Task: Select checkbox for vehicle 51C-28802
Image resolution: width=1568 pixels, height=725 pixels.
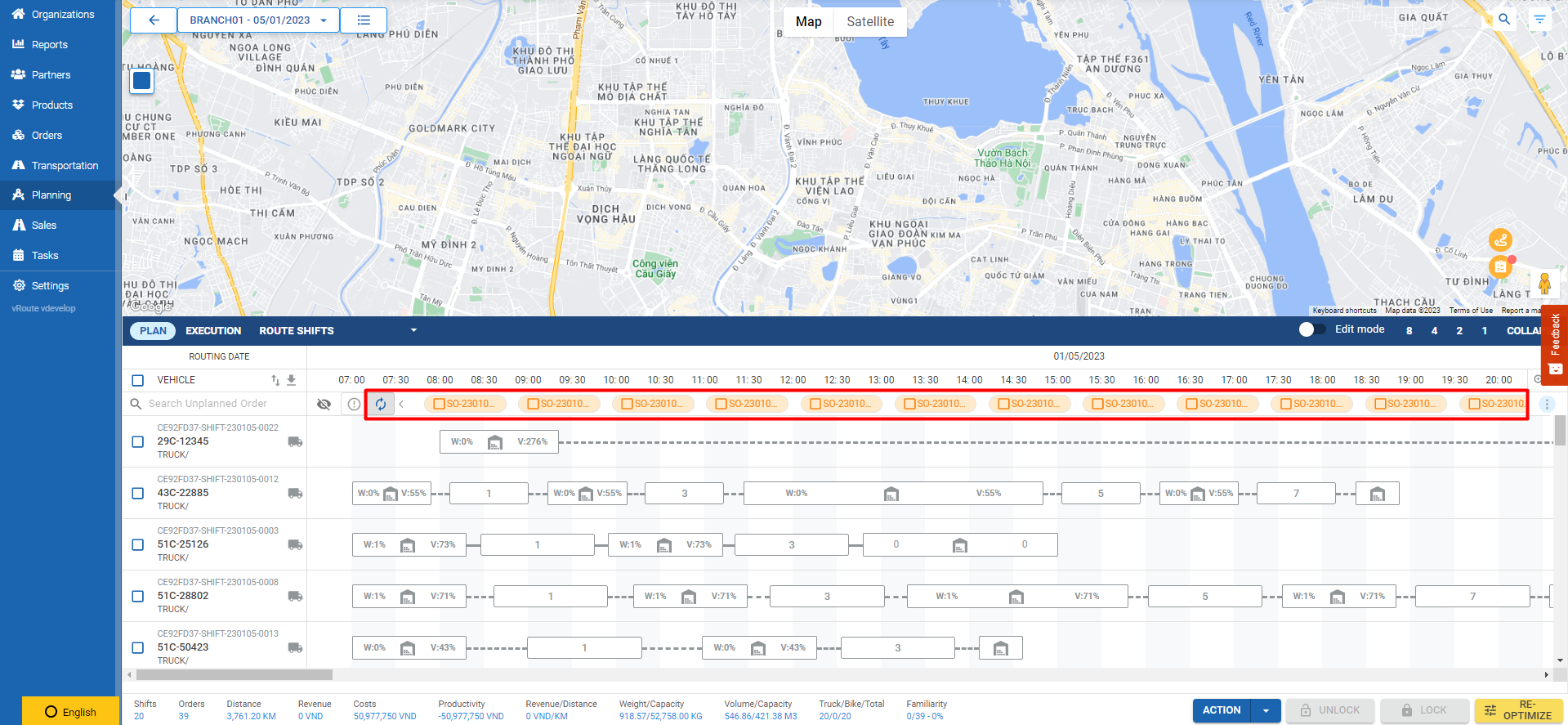Action: (138, 596)
